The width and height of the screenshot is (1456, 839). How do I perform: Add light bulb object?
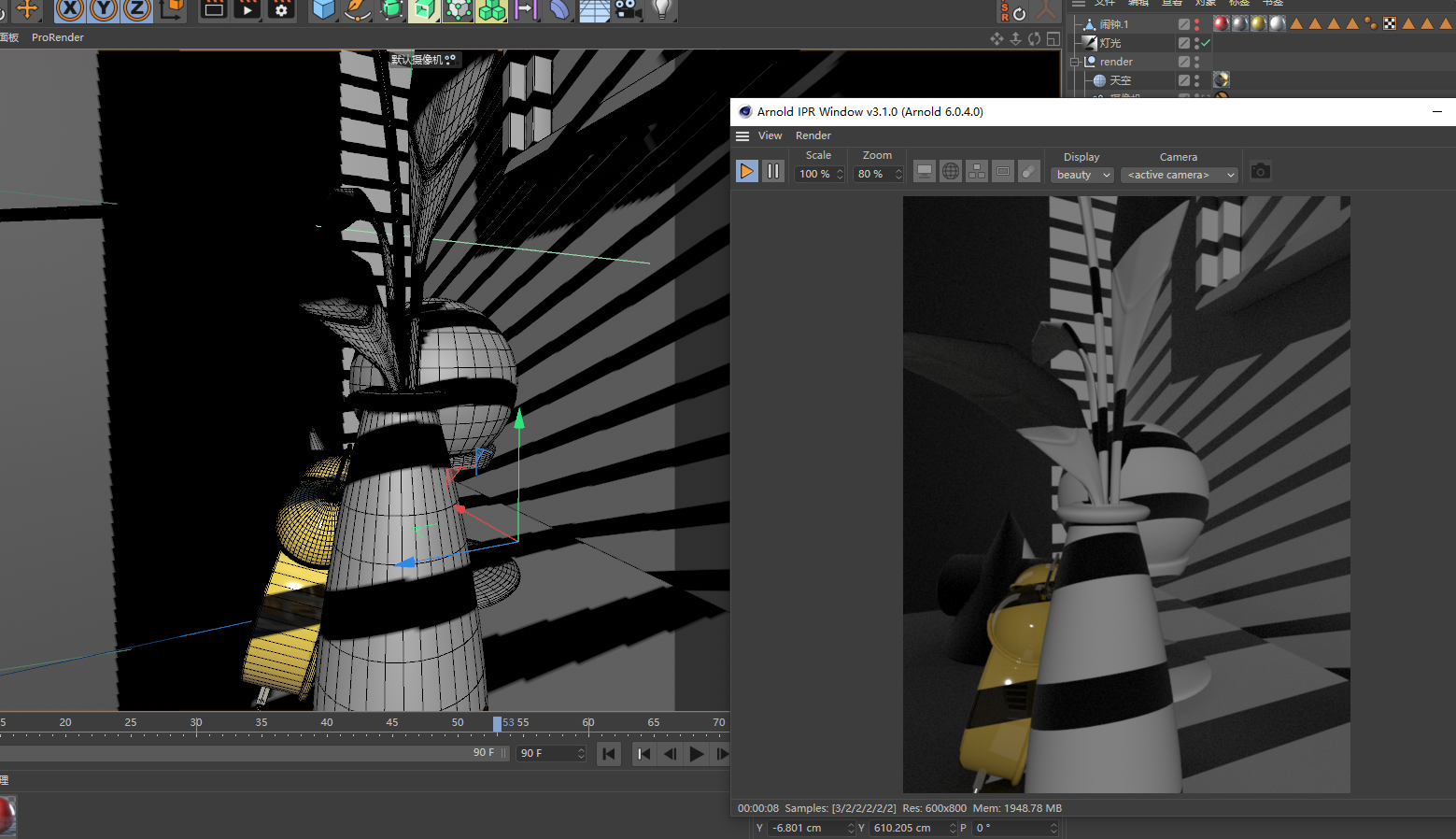662,10
